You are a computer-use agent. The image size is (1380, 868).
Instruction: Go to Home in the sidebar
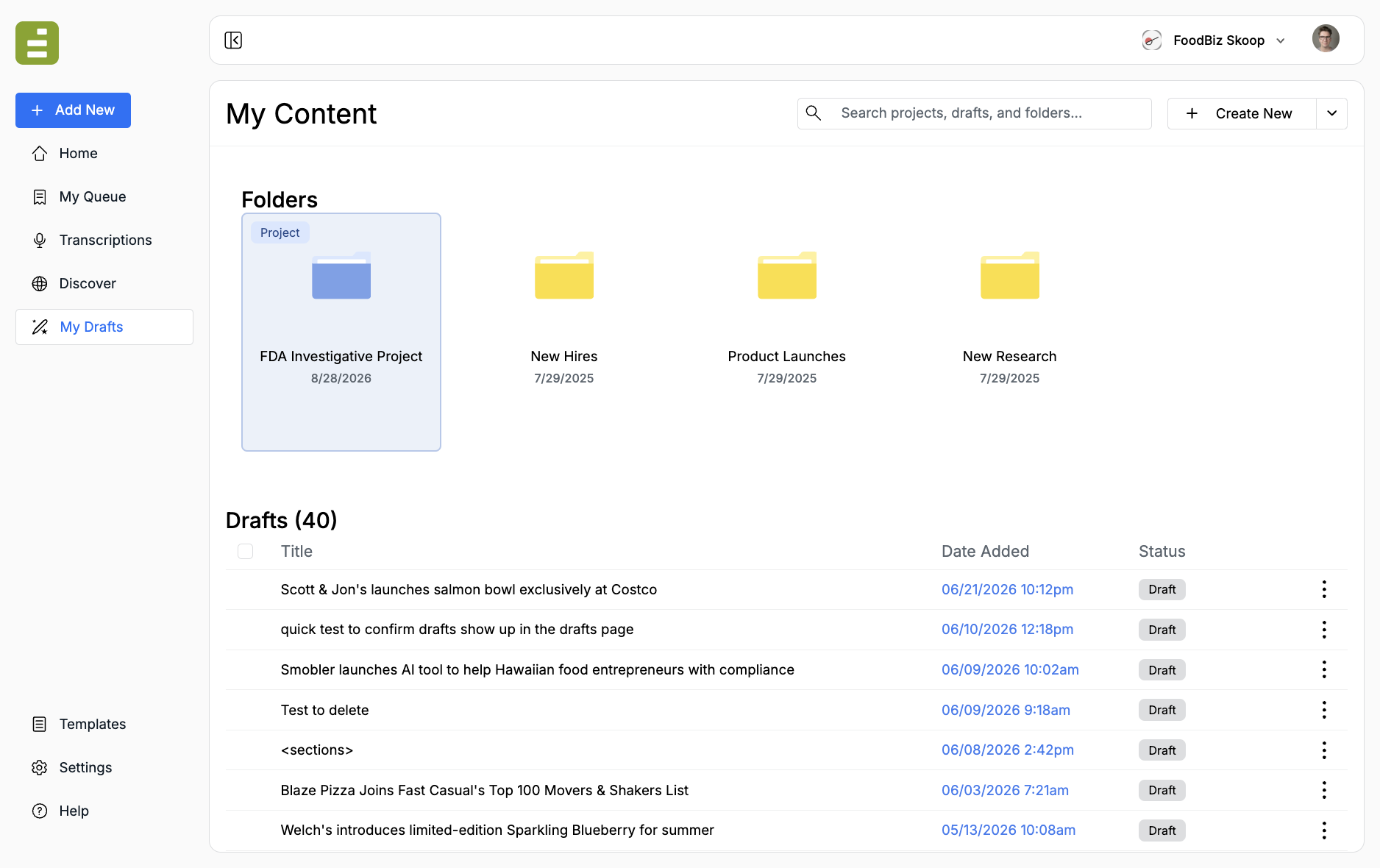click(104, 153)
